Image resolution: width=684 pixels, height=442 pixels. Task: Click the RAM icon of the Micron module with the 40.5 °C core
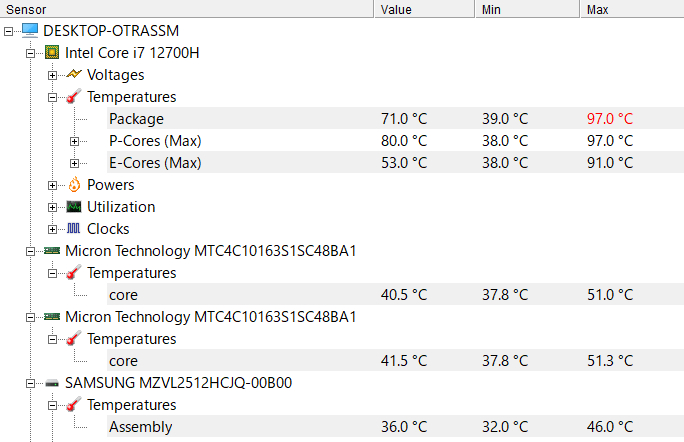(52, 250)
